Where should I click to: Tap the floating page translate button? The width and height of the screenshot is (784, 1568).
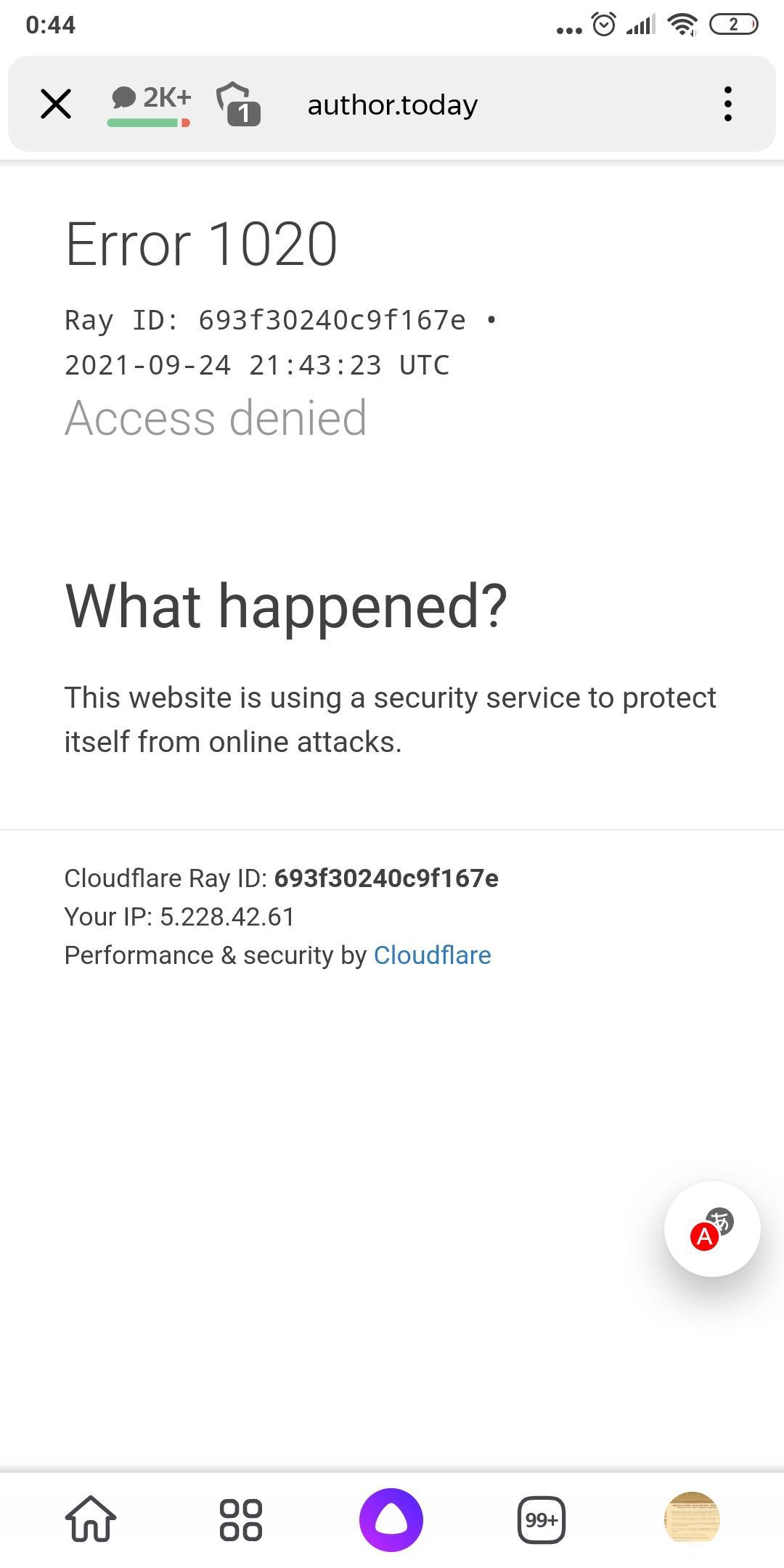tap(712, 1229)
